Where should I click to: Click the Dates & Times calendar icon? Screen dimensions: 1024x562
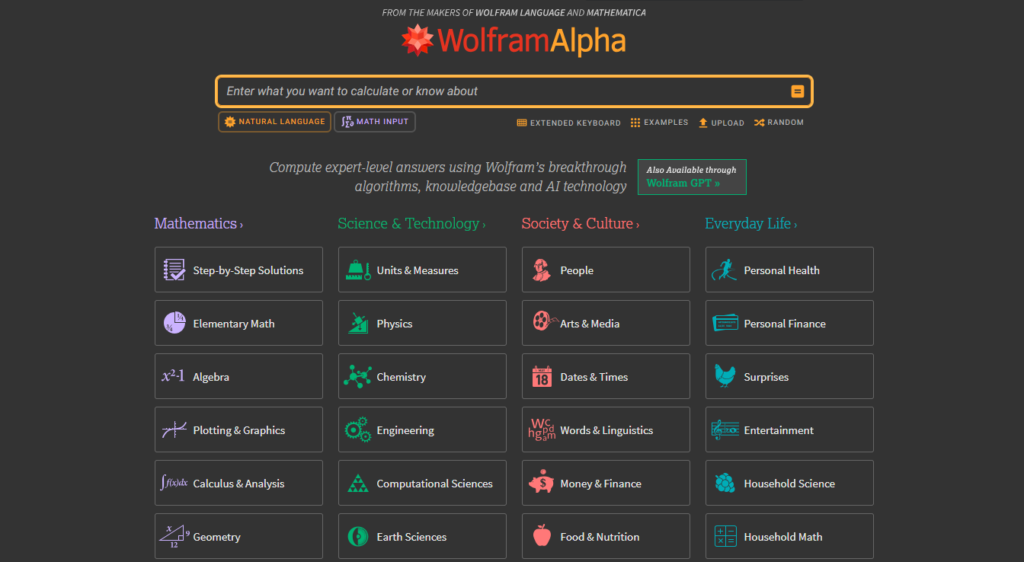(x=541, y=377)
